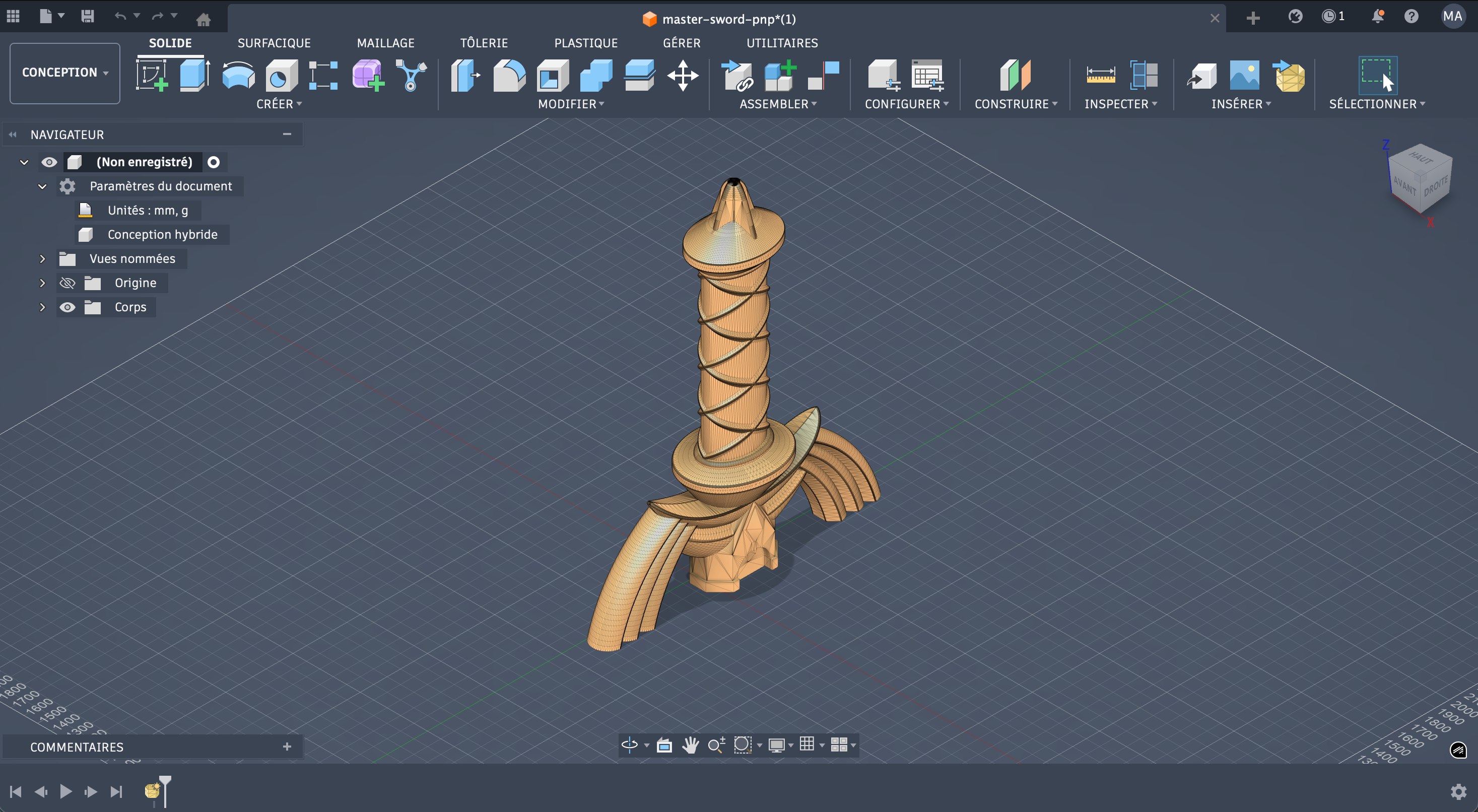Click the Extrude tool icon

coord(194,76)
